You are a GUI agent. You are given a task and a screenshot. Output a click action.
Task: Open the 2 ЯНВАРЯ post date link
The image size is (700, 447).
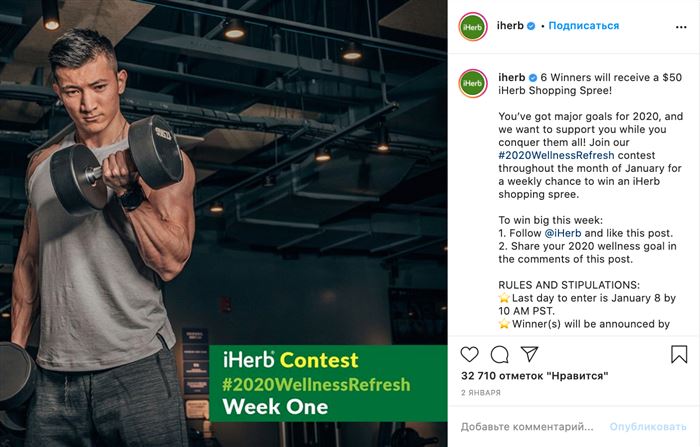pyautogui.click(x=481, y=393)
